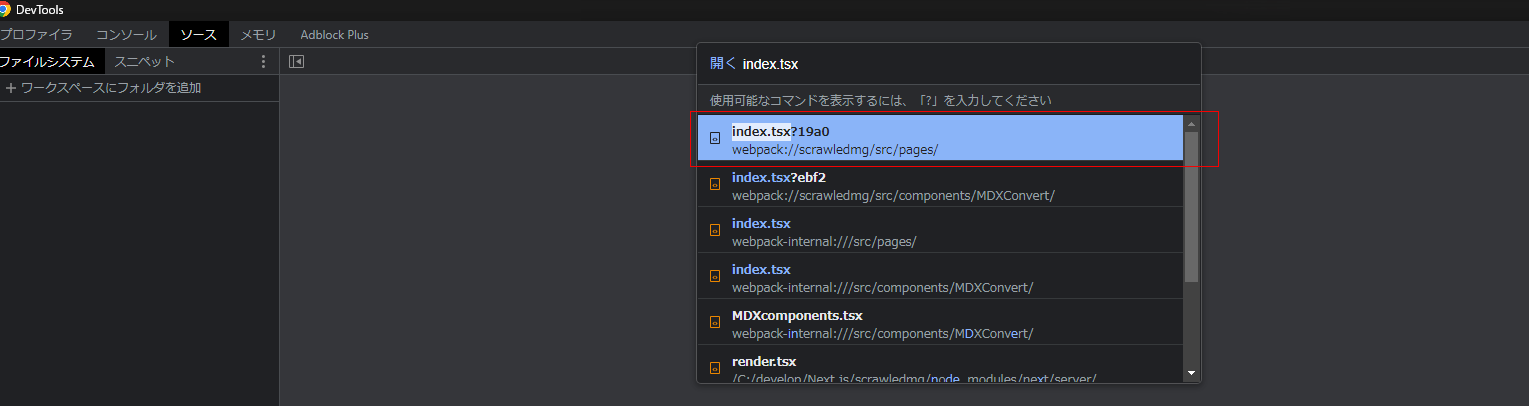Switch to the コンソール tab

click(x=126, y=35)
